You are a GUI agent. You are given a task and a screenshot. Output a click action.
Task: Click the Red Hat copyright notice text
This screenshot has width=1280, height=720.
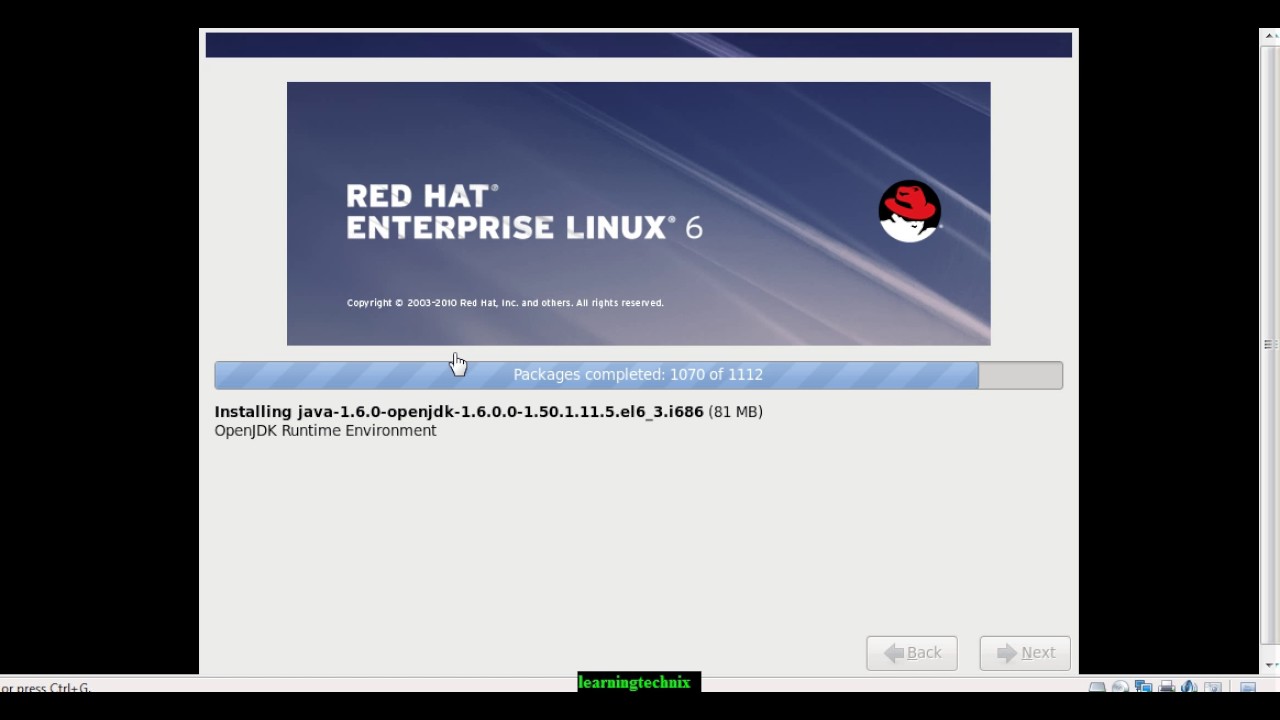click(x=505, y=303)
